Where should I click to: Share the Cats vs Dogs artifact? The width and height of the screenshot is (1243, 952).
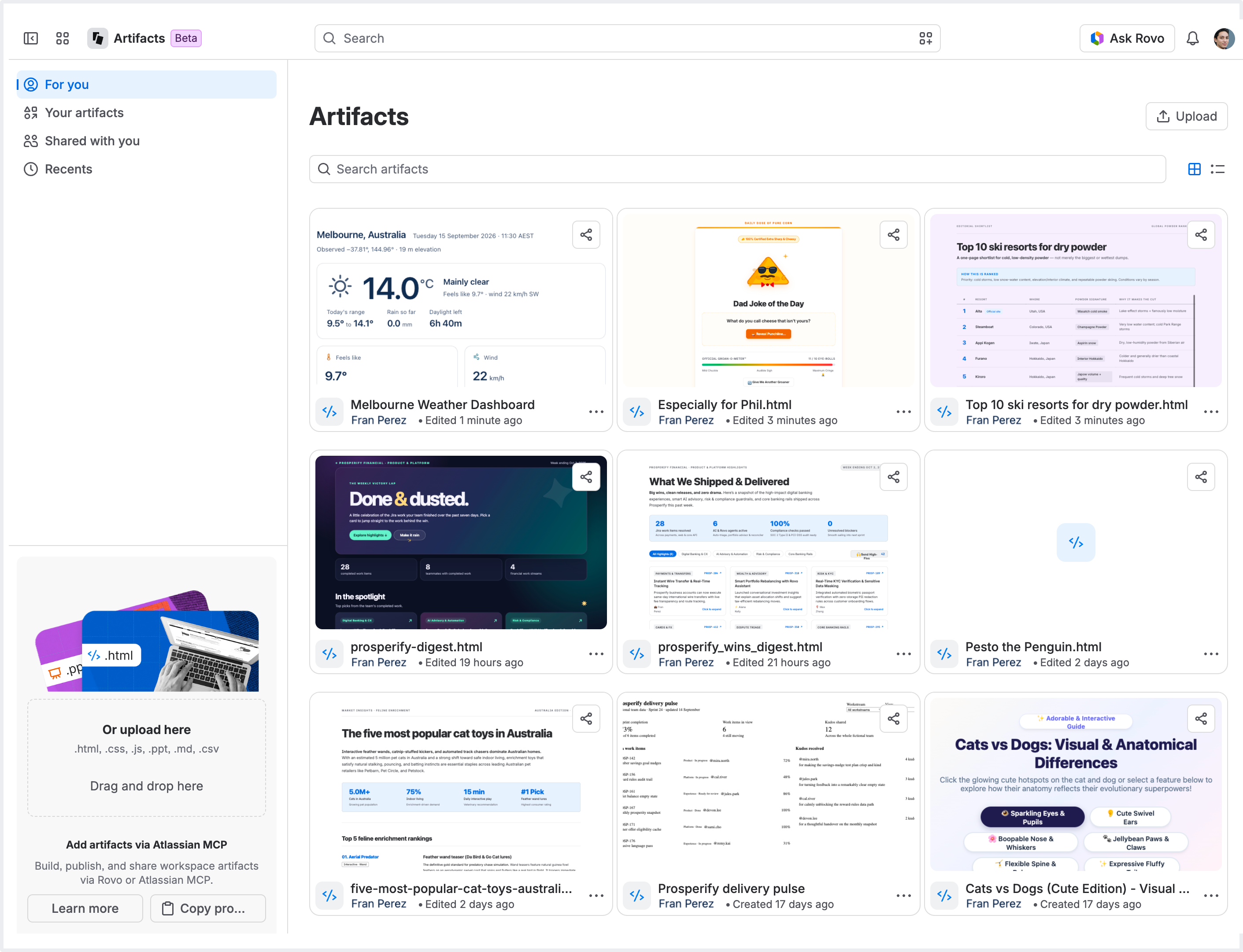pos(1200,719)
